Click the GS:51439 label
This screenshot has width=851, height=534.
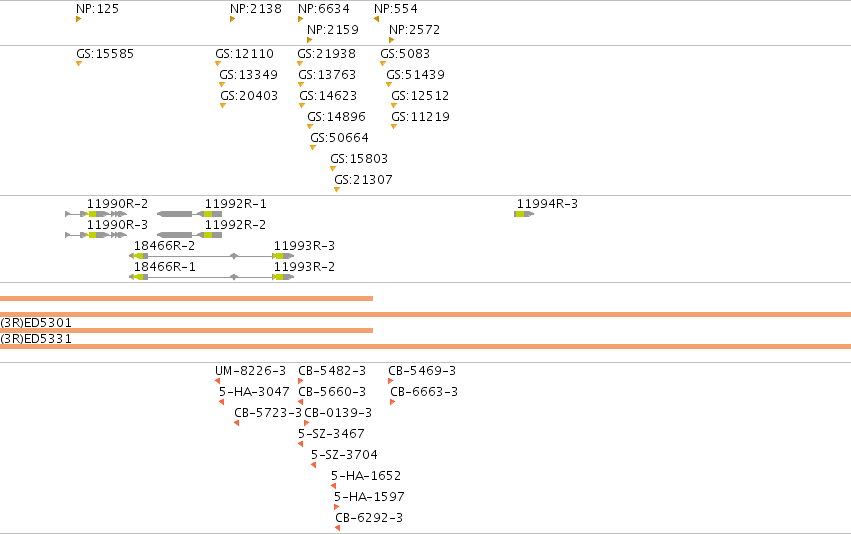415,75
